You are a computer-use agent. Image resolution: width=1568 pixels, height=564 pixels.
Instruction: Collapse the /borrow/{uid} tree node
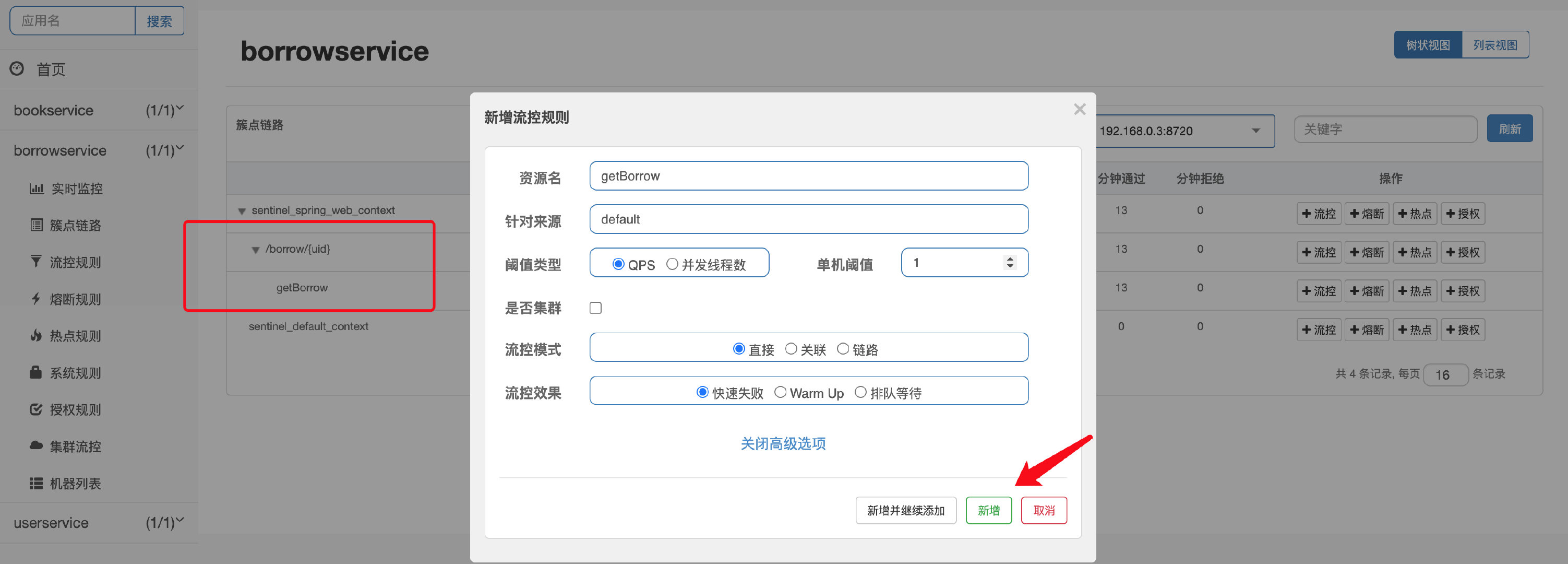pos(256,250)
